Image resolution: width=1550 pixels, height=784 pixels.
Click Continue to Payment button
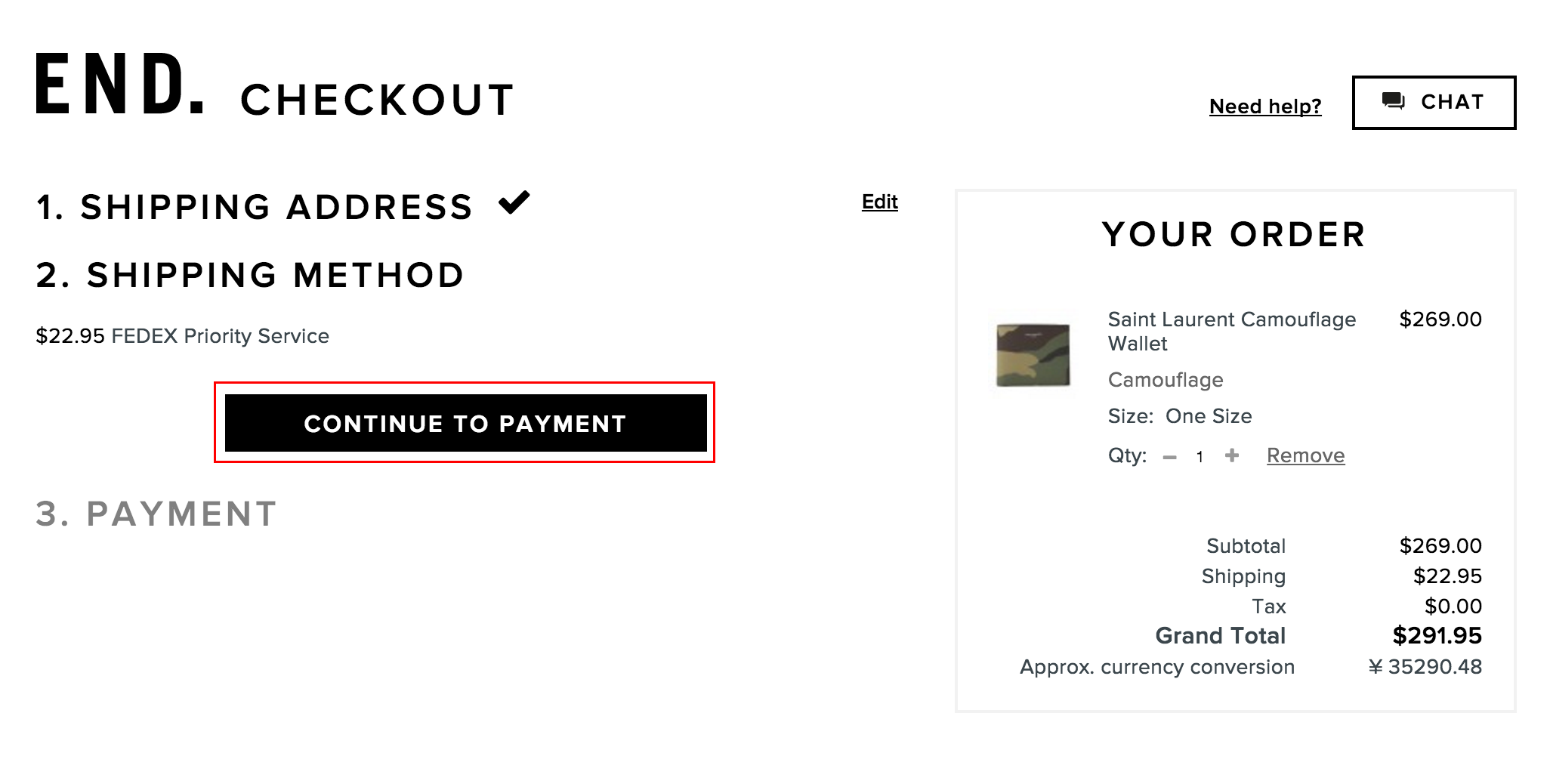pyautogui.click(x=465, y=423)
